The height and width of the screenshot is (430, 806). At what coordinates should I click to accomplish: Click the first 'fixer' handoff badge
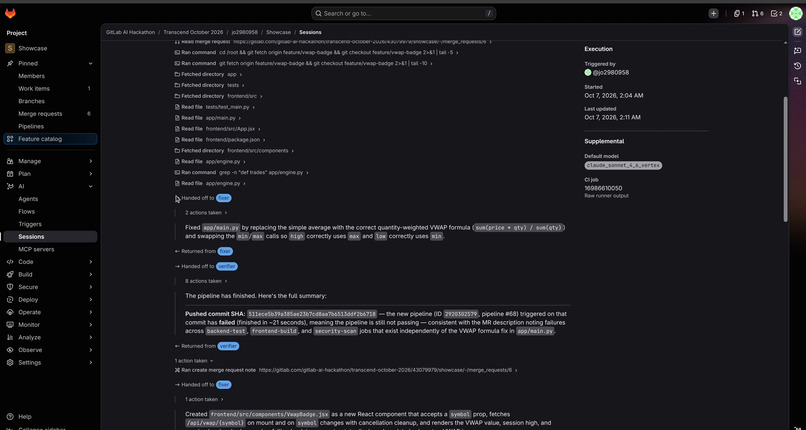pos(224,198)
